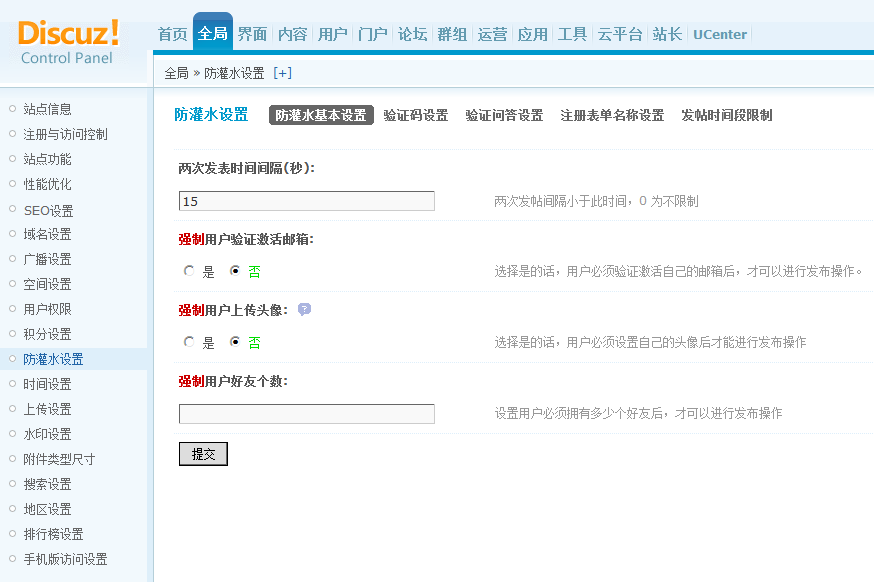Click the Discuz! Control Panel logo
This screenshot has width=874, height=582.
(x=68, y=40)
